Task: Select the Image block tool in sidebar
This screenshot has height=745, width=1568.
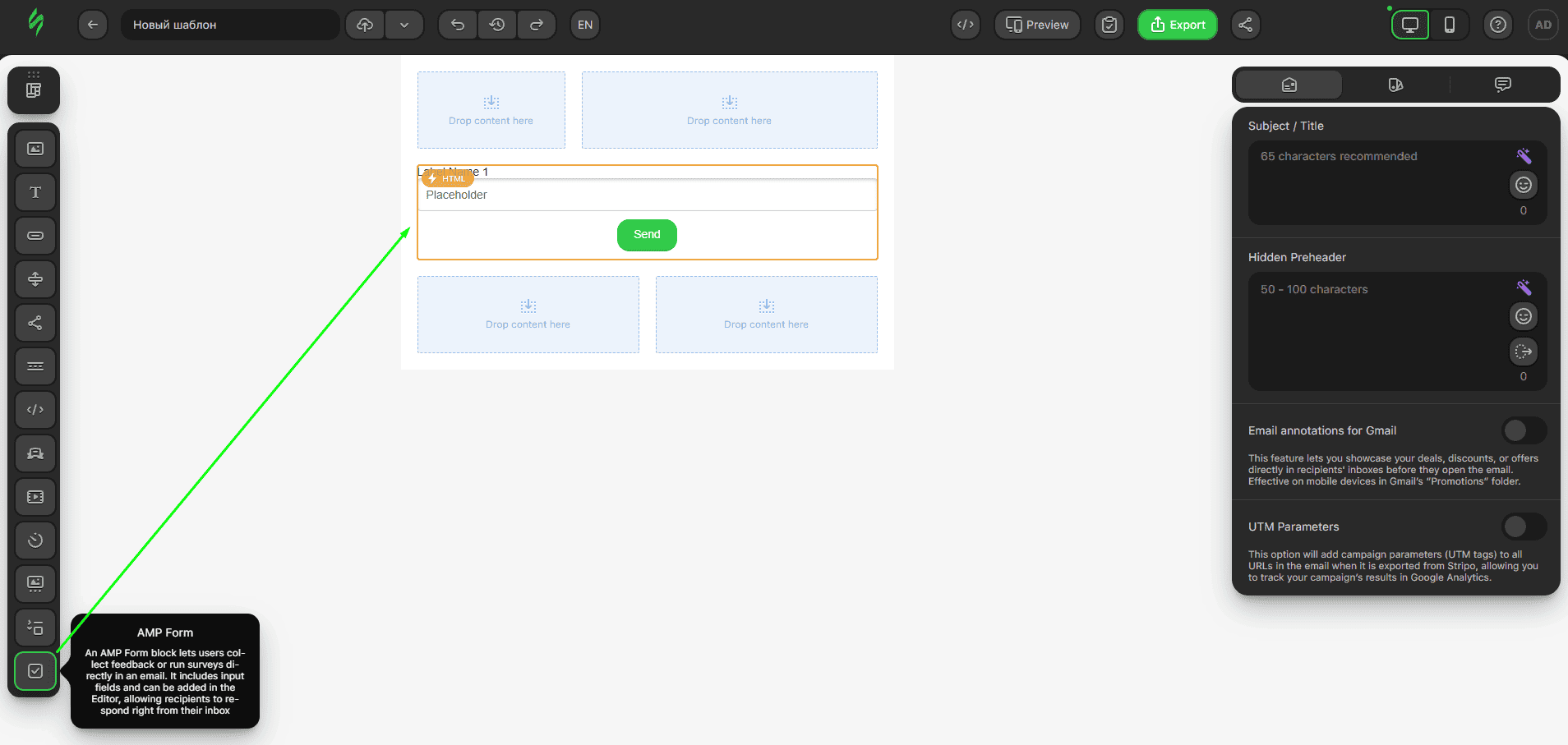Action: point(35,148)
